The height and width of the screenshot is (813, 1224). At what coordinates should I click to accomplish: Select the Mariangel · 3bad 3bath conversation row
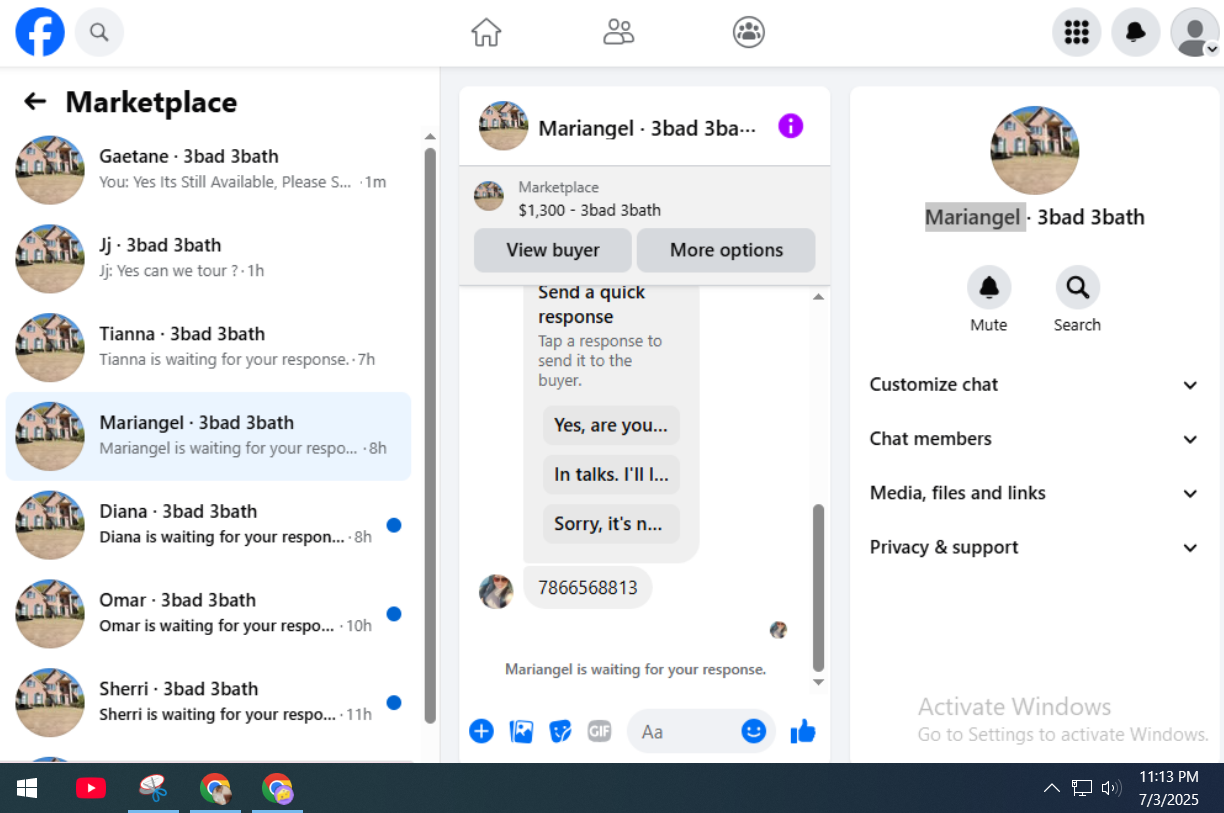(209, 436)
